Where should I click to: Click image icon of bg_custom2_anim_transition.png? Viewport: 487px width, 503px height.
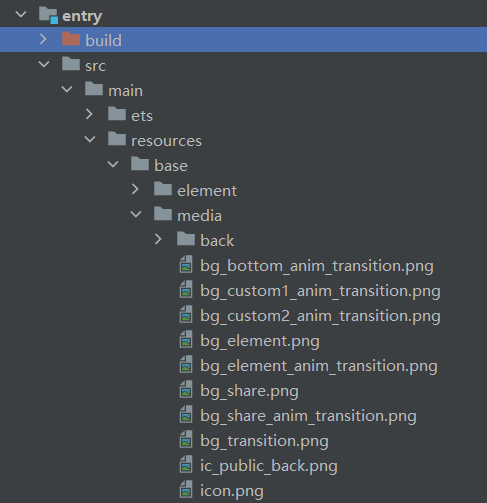(186, 314)
